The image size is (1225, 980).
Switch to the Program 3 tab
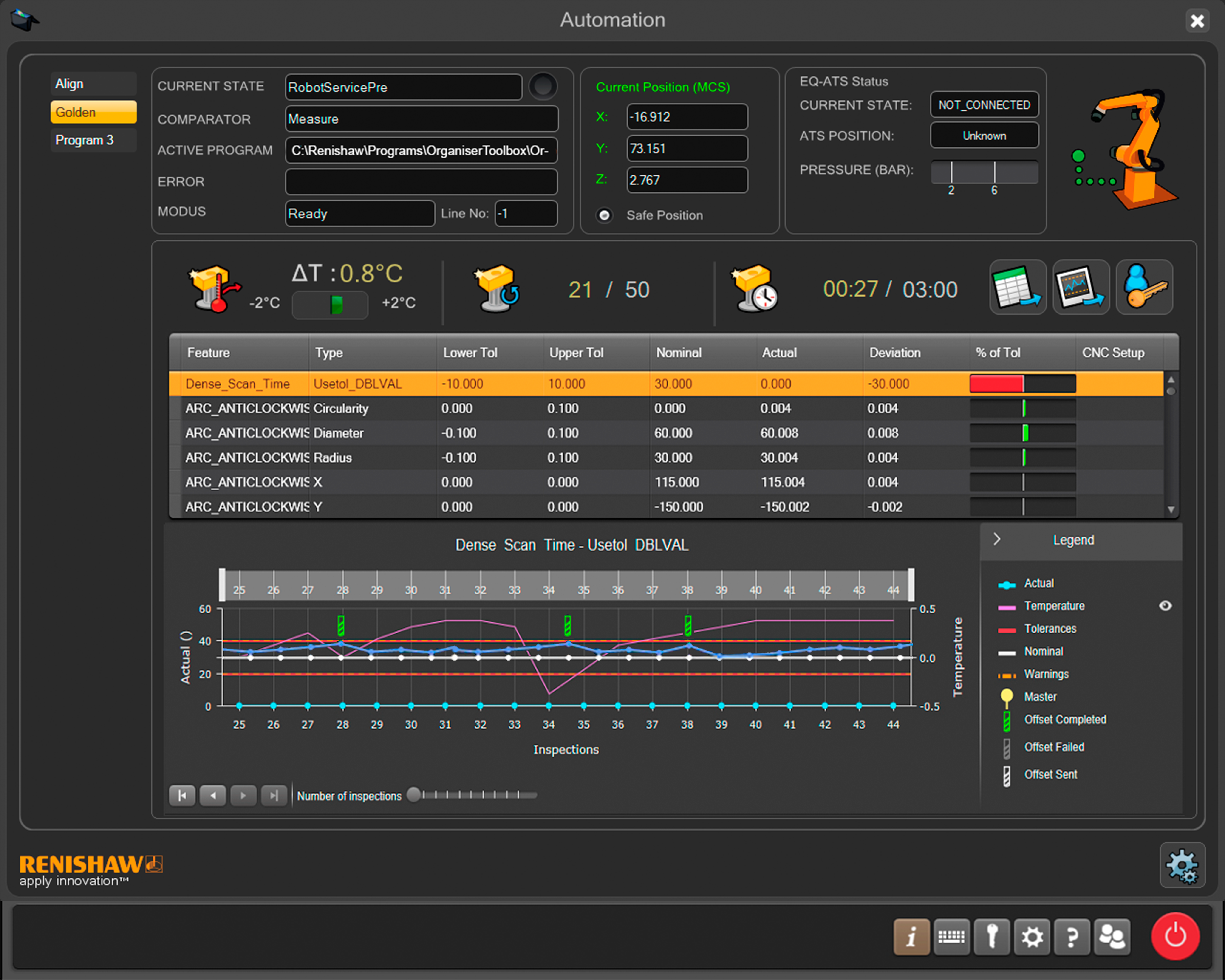point(93,140)
